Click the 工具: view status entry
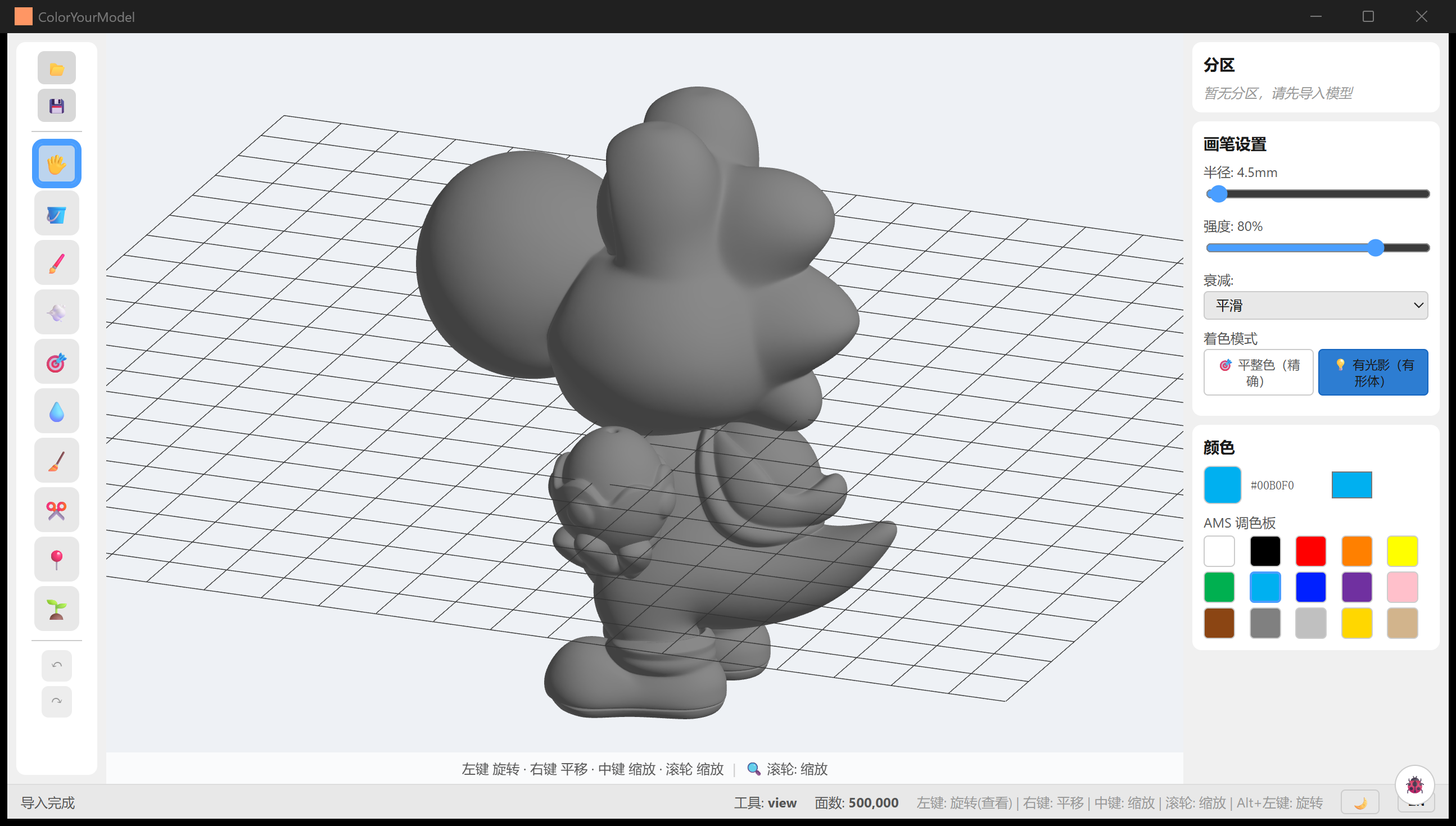Image resolution: width=1456 pixels, height=826 pixels. (x=765, y=803)
